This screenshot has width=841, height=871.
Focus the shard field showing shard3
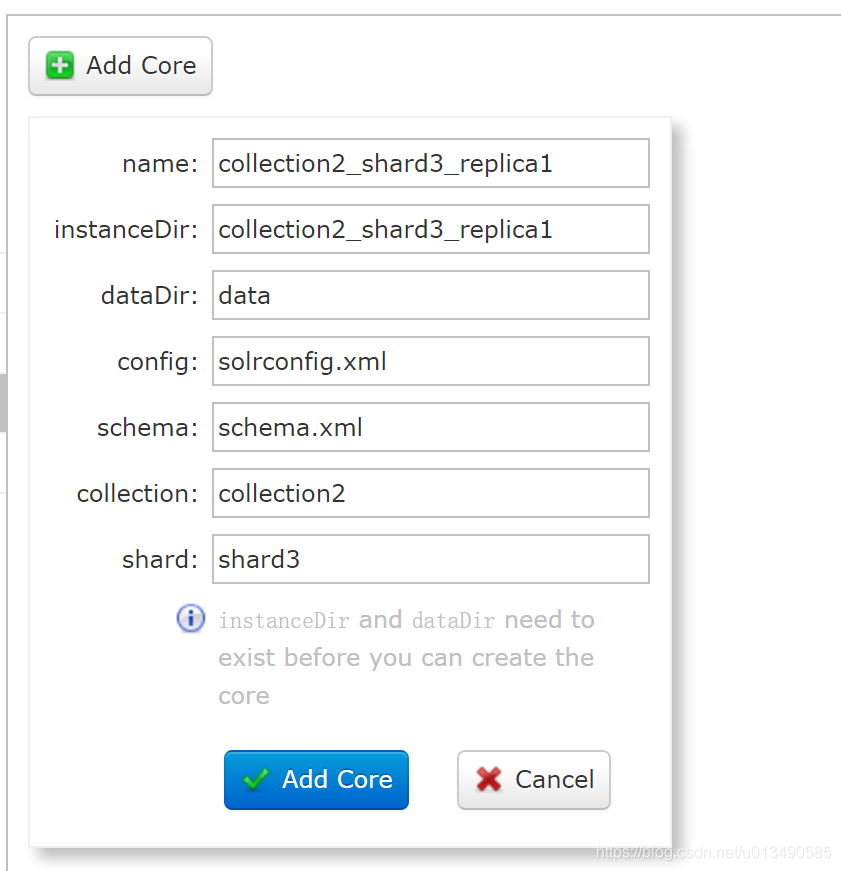[430, 559]
